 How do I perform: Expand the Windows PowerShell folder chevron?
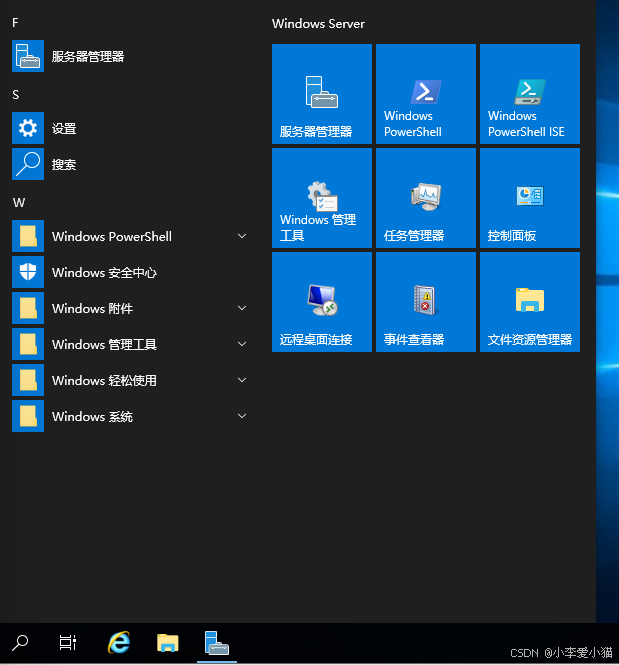tap(242, 236)
